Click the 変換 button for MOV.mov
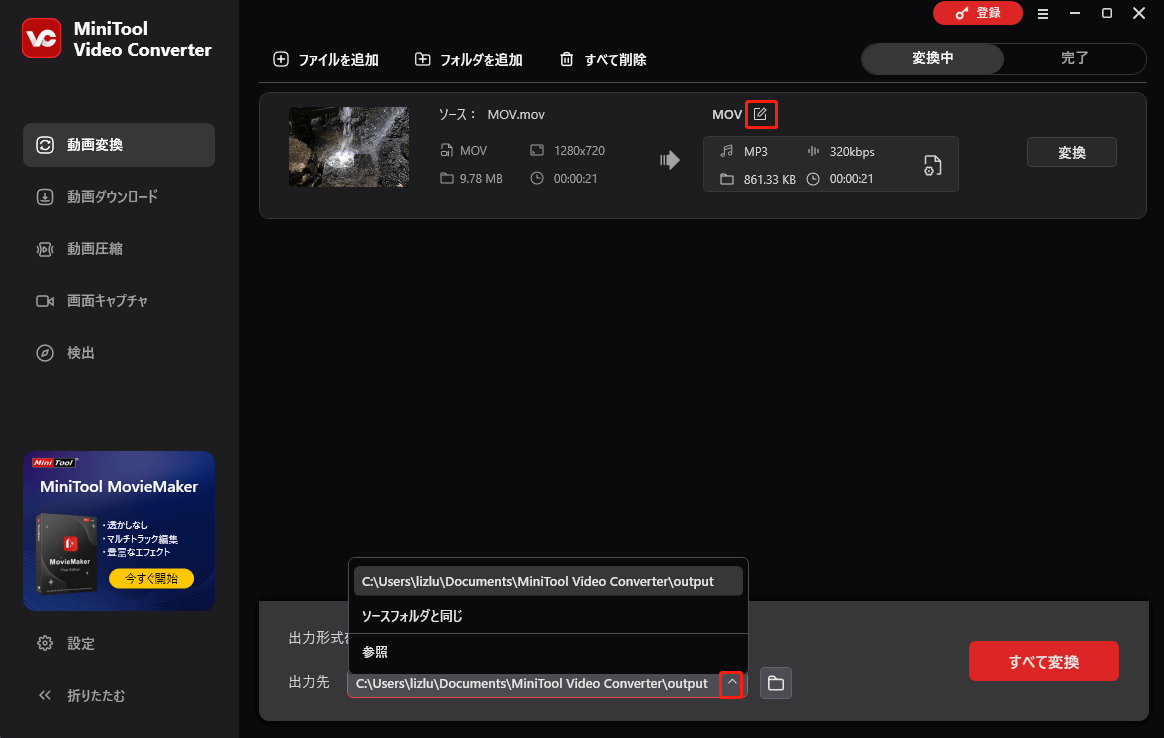1164x738 pixels. click(1071, 152)
